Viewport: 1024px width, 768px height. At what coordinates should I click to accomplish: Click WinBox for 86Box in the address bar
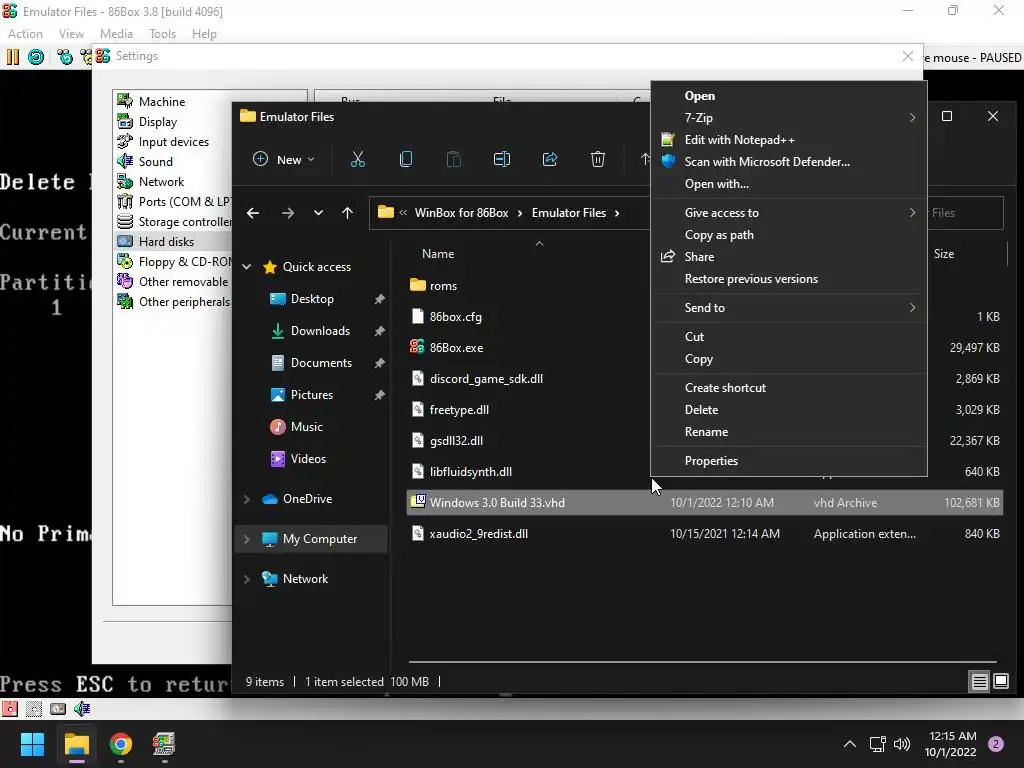click(x=461, y=213)
